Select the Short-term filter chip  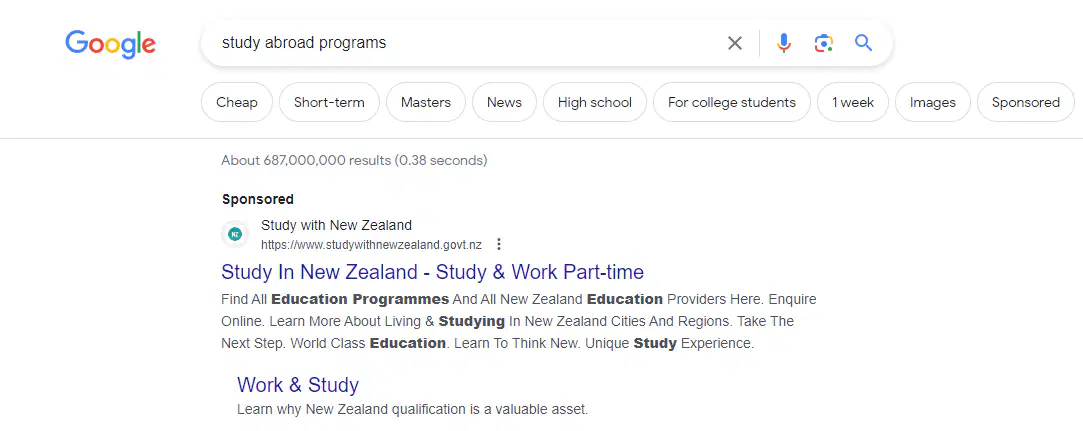click(329, 102)
